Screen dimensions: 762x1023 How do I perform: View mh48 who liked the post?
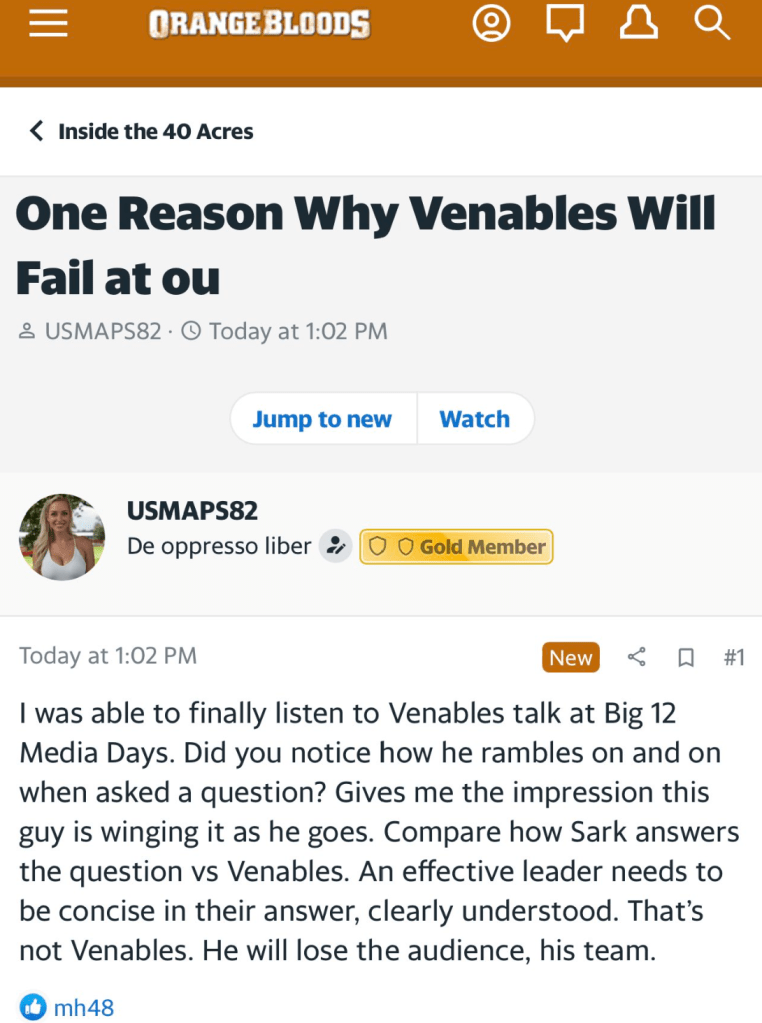coord(84,1007)
